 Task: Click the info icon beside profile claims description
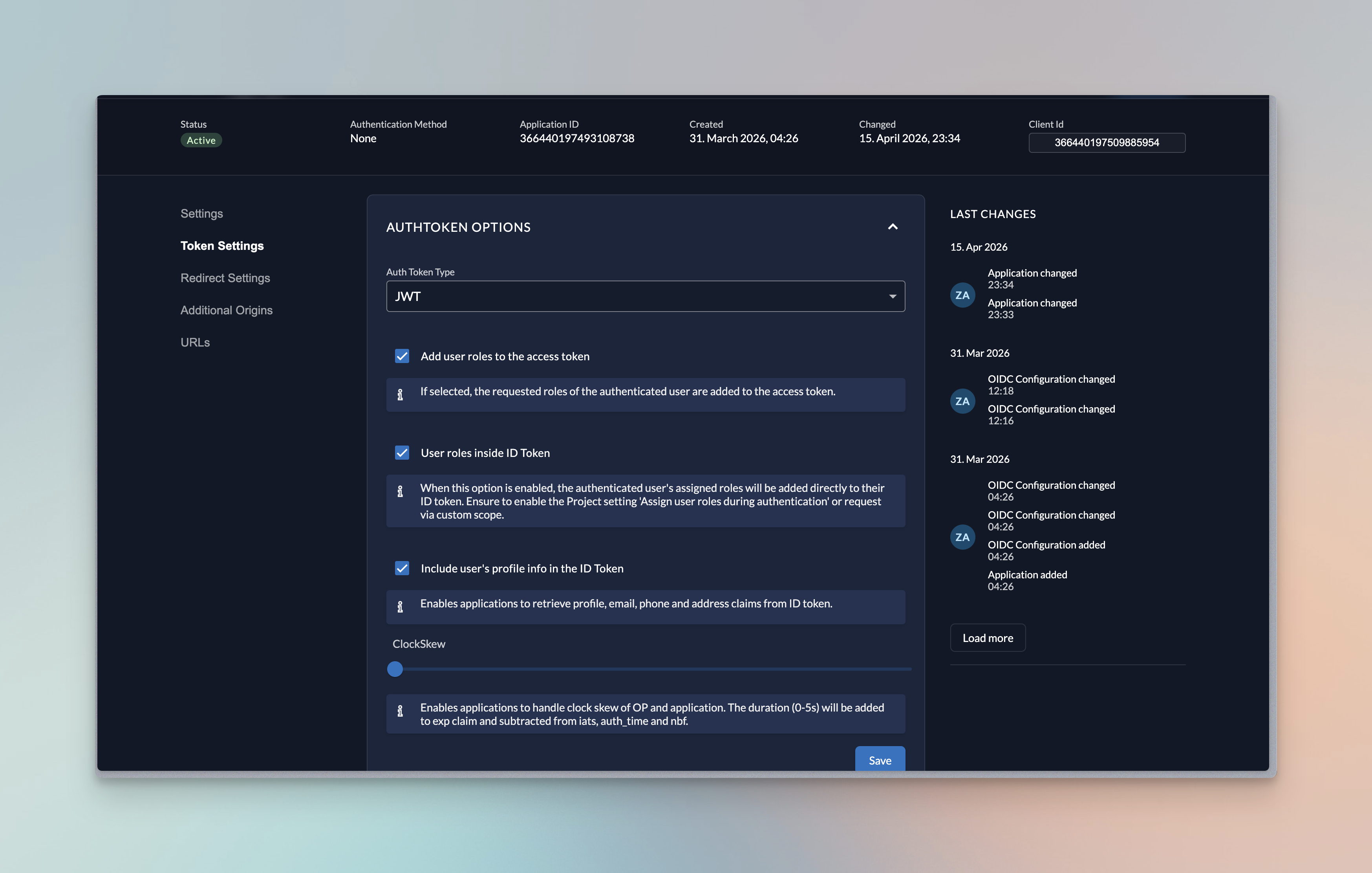click(400, 606)
